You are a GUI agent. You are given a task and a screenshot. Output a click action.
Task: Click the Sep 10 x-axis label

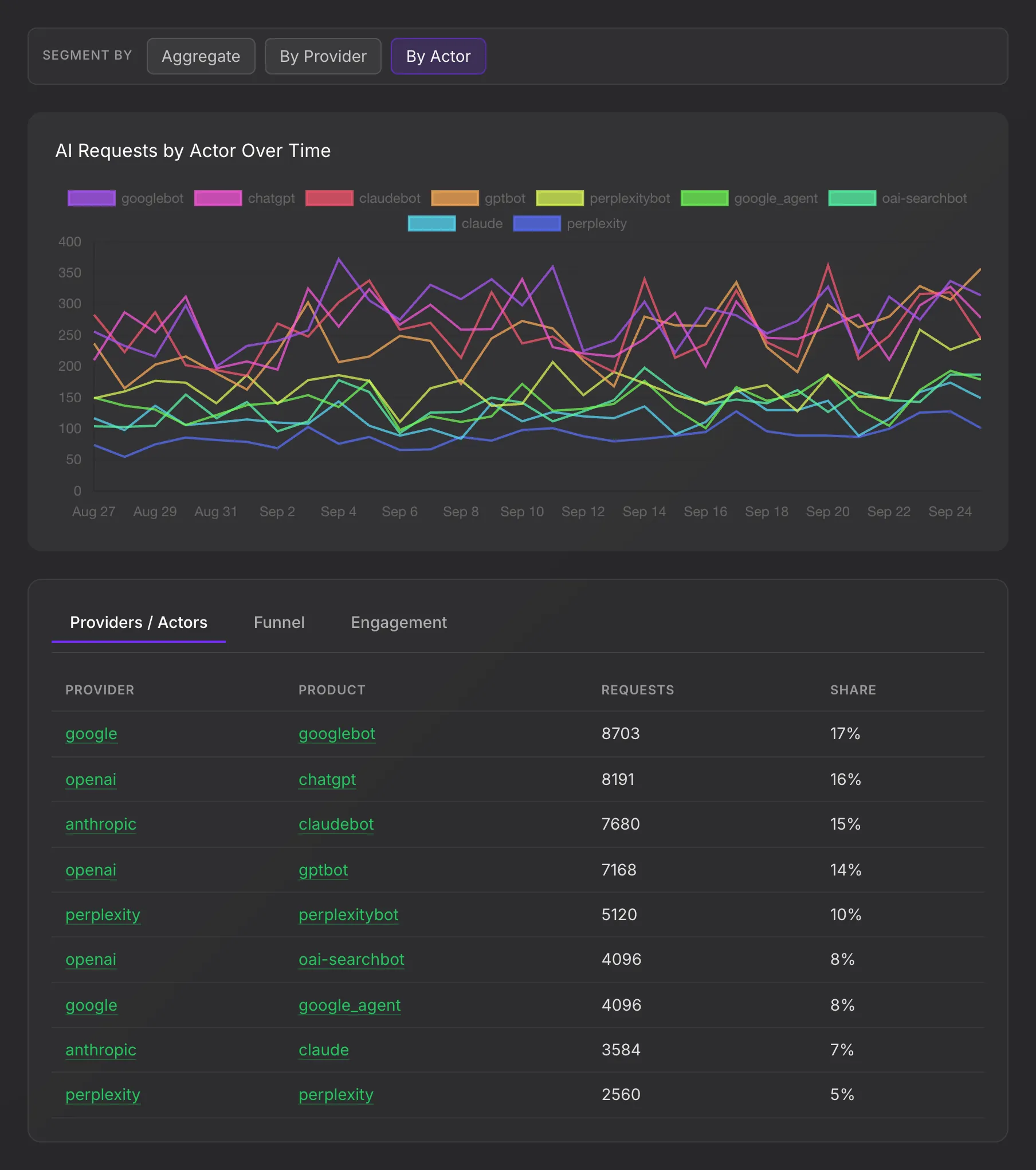[x=522, y=512]
